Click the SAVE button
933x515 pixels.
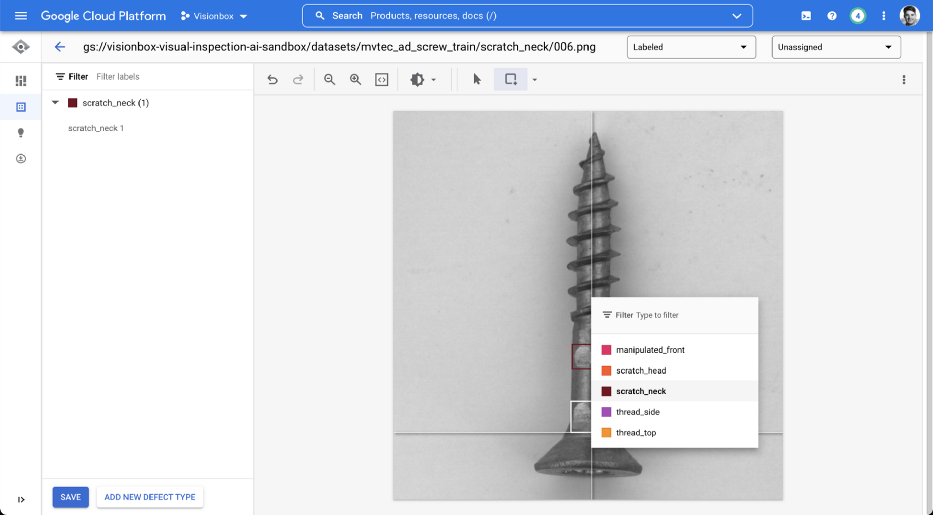71,497
